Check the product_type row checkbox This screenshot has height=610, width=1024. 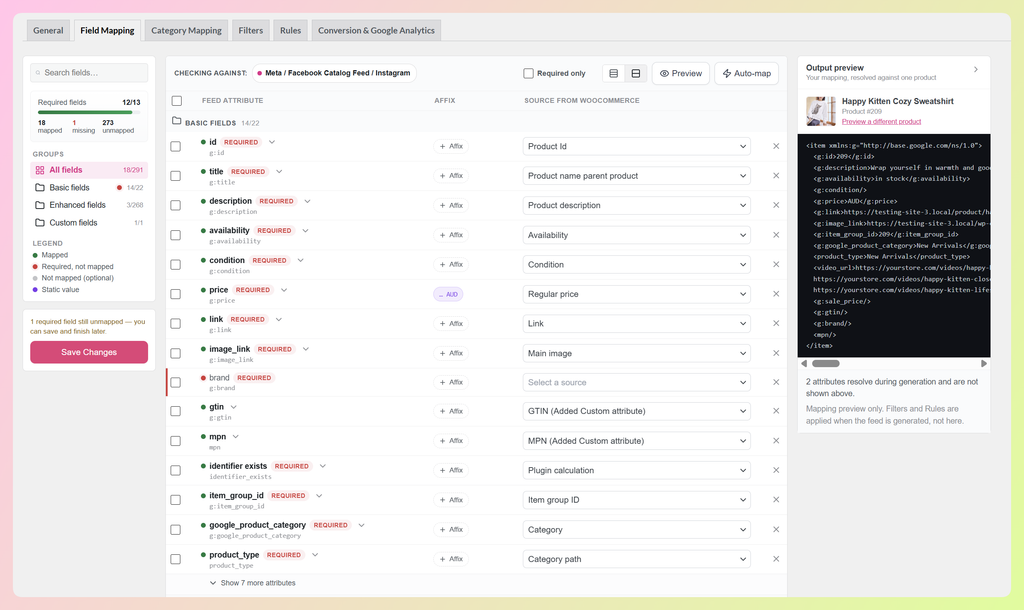click(x=176, y=559)
